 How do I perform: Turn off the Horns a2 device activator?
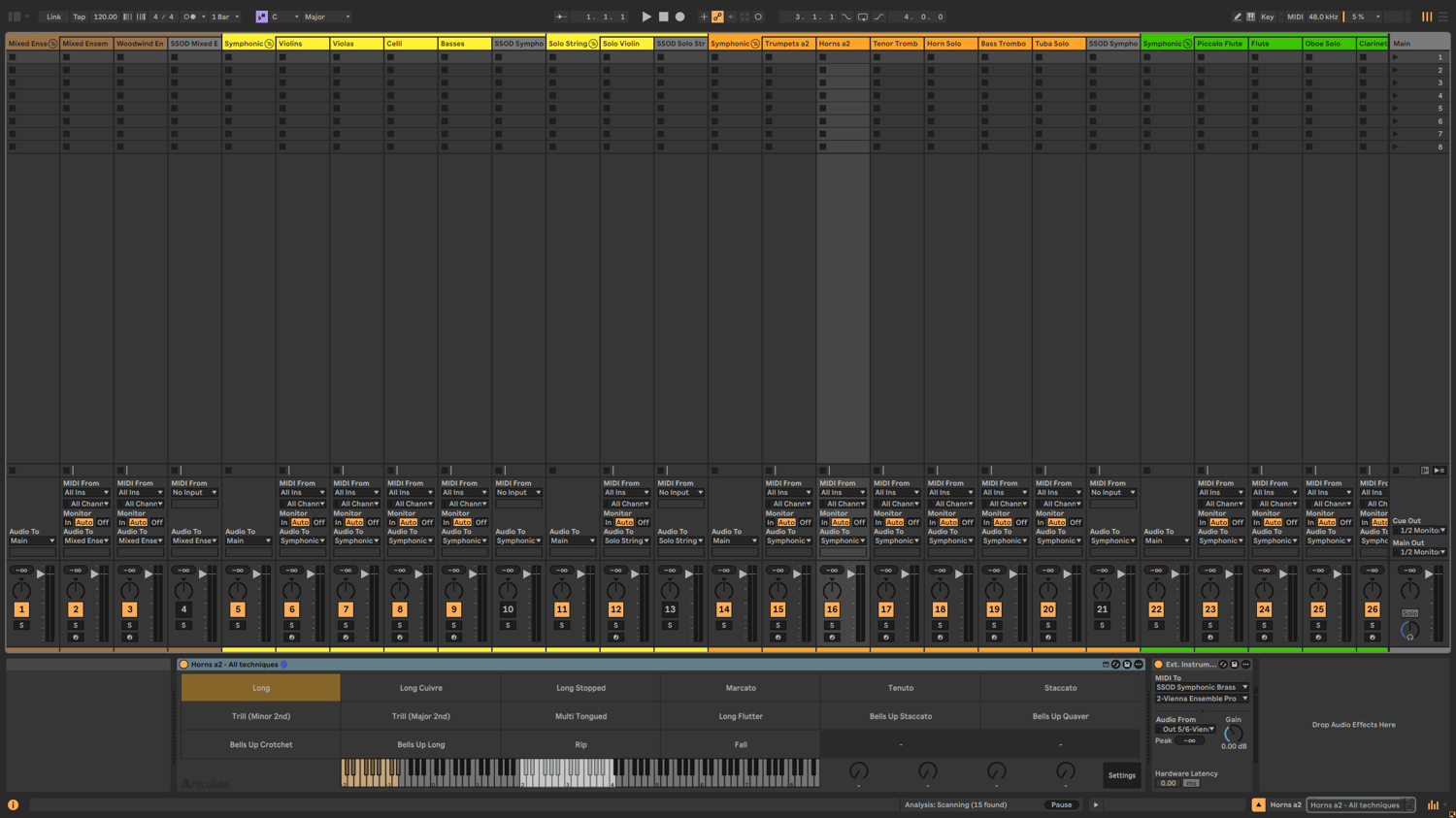pos(183,665)
